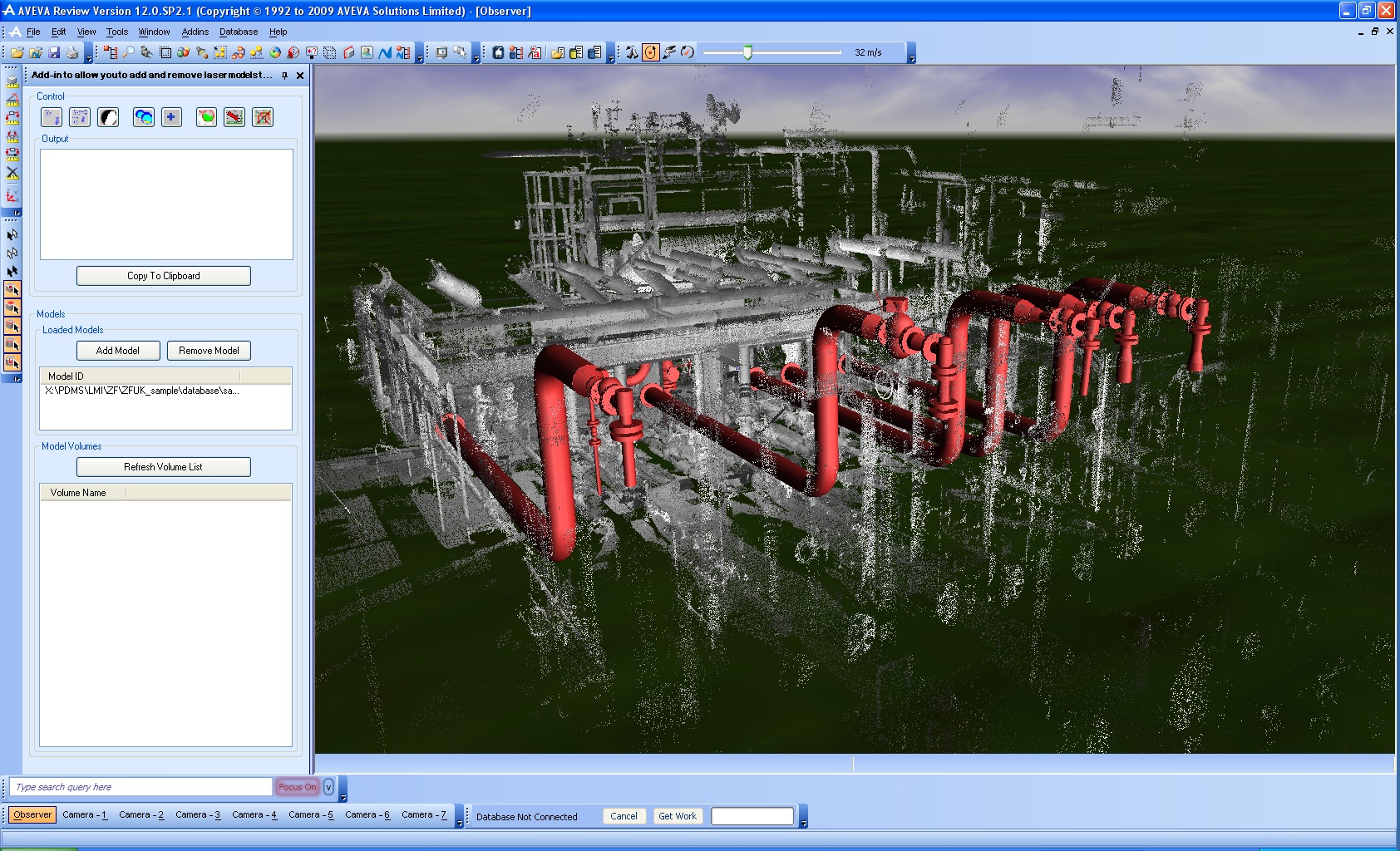
Task: Click the Cancel button in database bar
Action: 624,816
